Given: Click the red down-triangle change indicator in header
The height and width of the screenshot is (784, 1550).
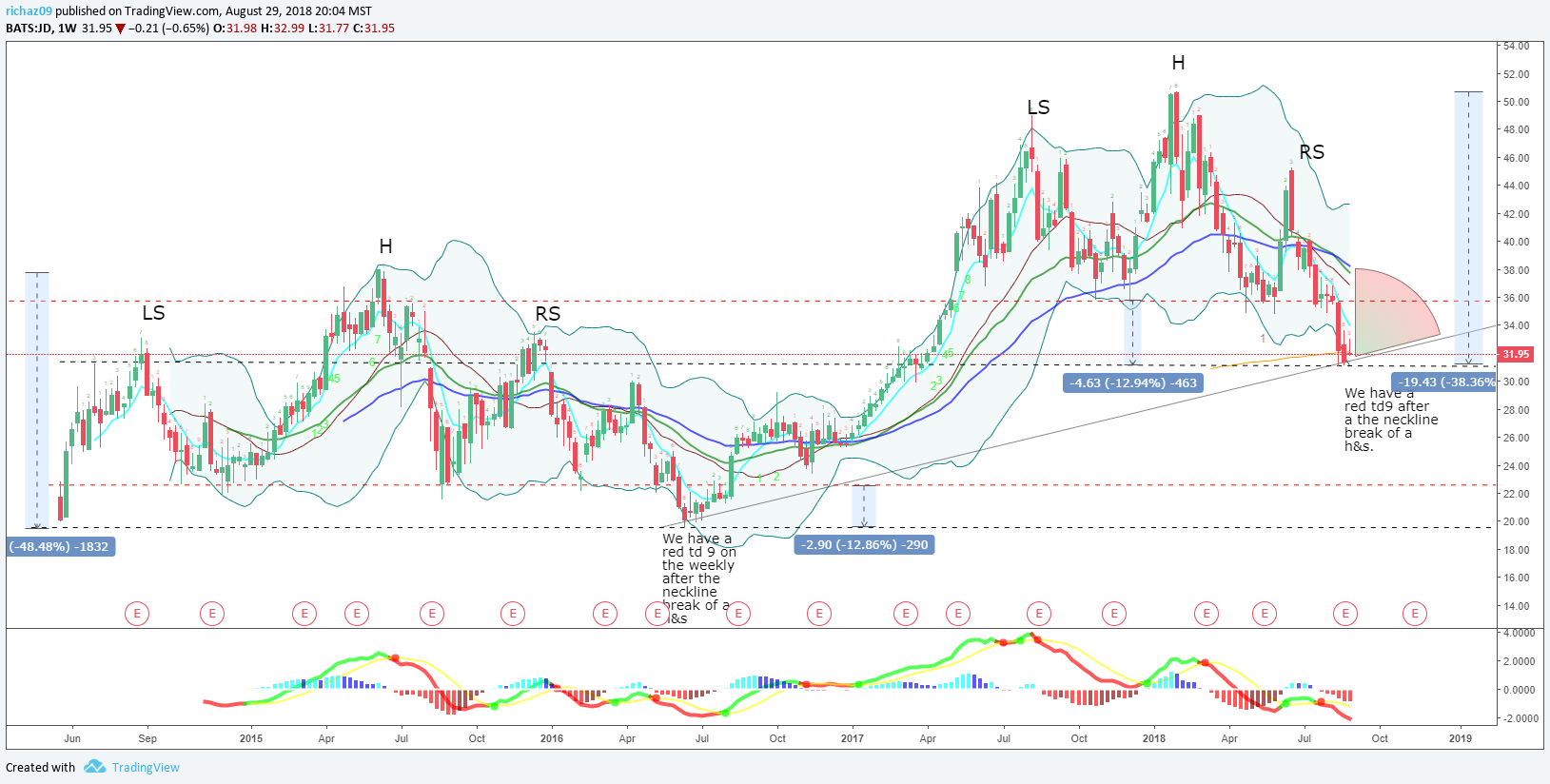Looking at the screenshot, I should click(120, 29).
